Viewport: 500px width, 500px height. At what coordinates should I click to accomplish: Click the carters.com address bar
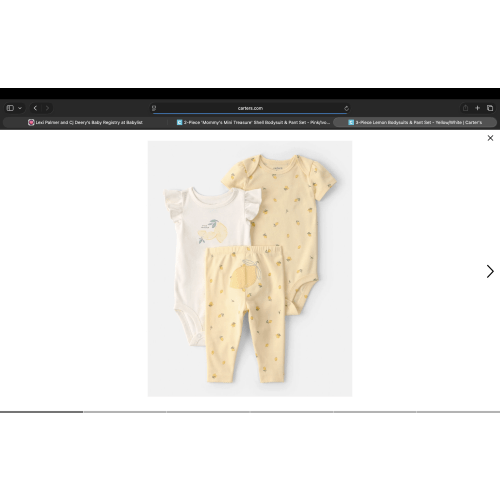click(250, 108)
